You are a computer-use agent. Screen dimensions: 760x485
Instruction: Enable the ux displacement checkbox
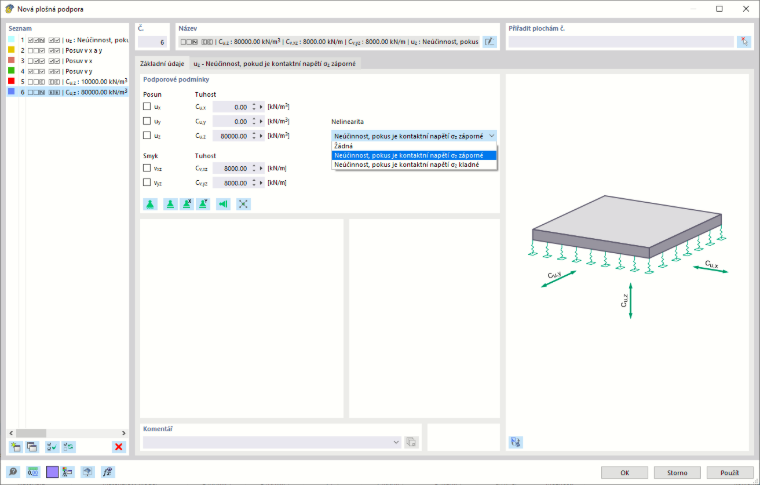pyautogui.click(x=147, y=106)
